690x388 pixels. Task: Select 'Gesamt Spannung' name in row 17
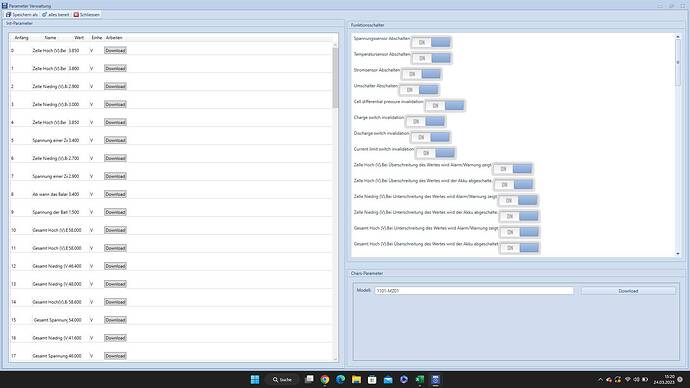pyautogui.click(x=50, y=356)
